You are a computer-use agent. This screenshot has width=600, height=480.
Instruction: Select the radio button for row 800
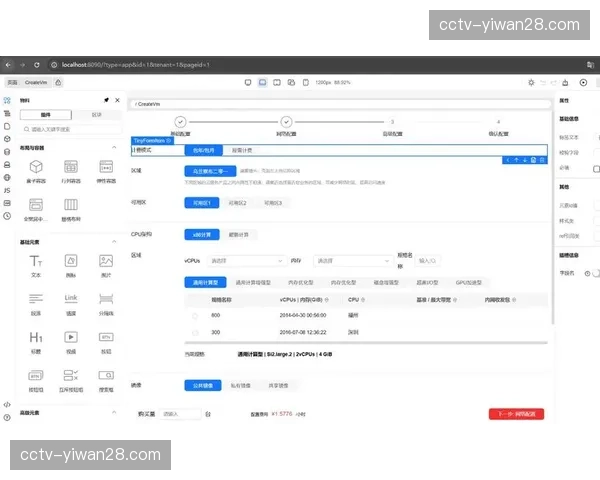pos(195,316)
